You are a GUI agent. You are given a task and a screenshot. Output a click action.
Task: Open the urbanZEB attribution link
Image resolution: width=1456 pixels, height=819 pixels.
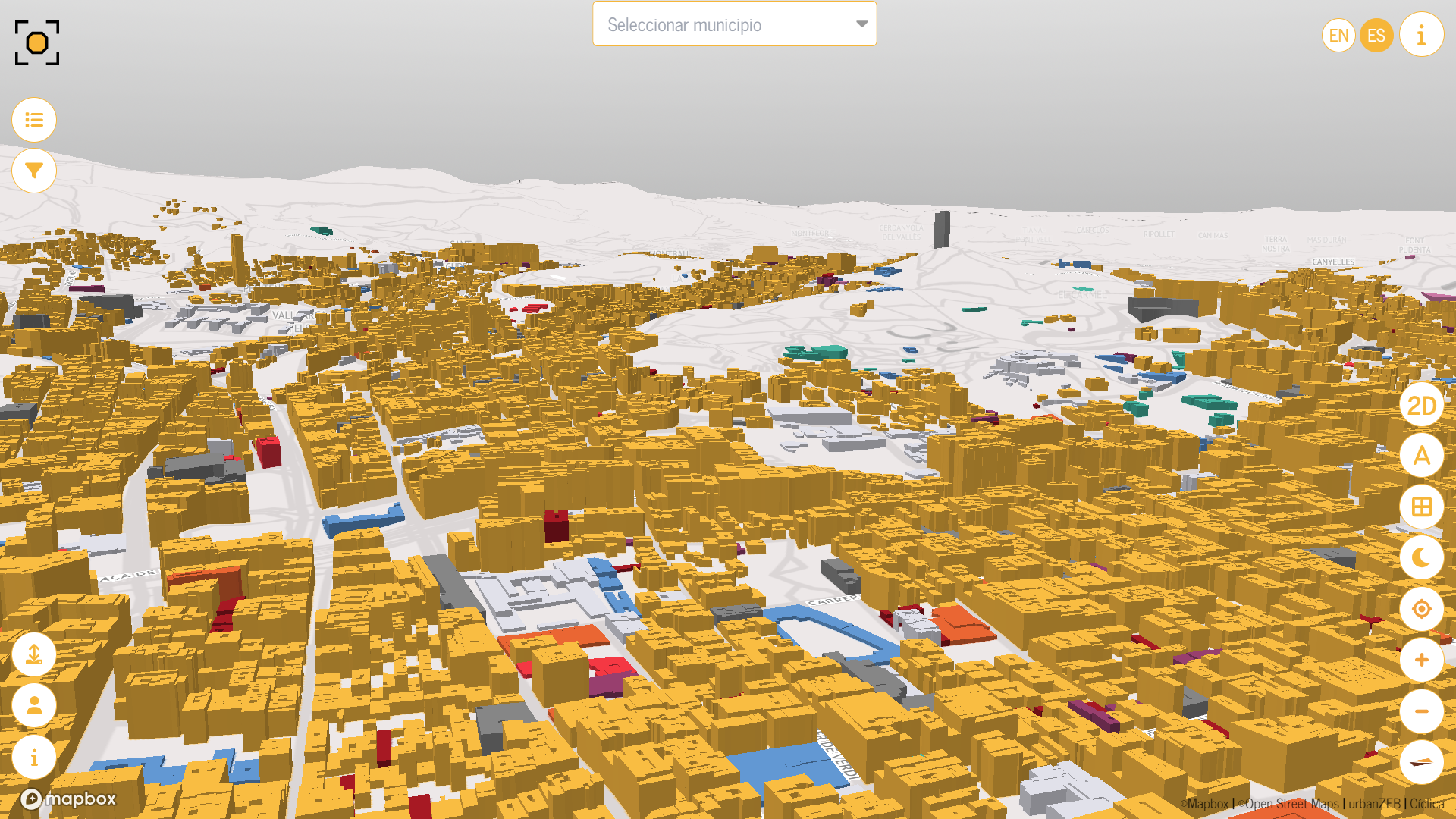coord(1374,804)
